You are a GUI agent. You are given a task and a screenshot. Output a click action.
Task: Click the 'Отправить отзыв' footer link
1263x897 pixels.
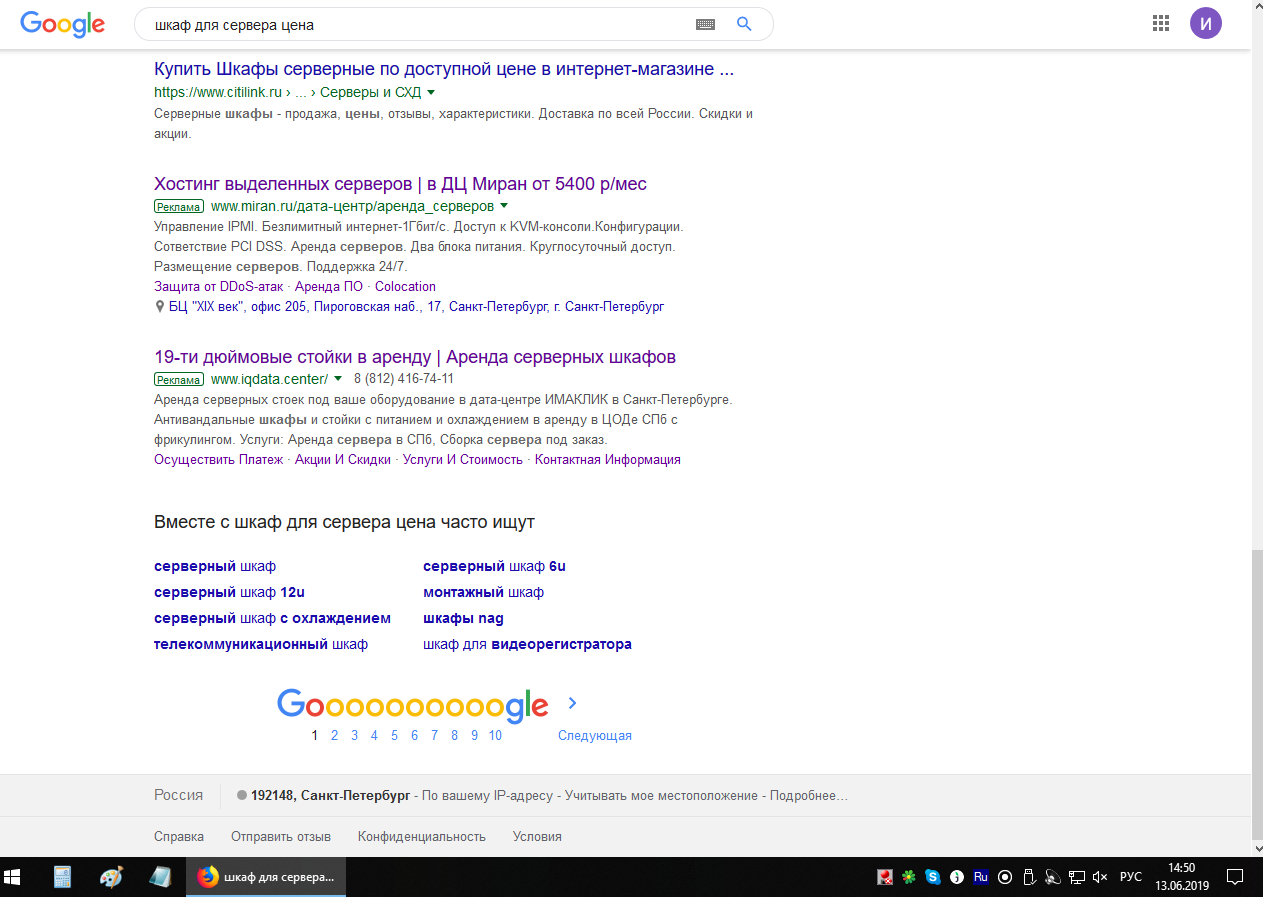point(281,836)
